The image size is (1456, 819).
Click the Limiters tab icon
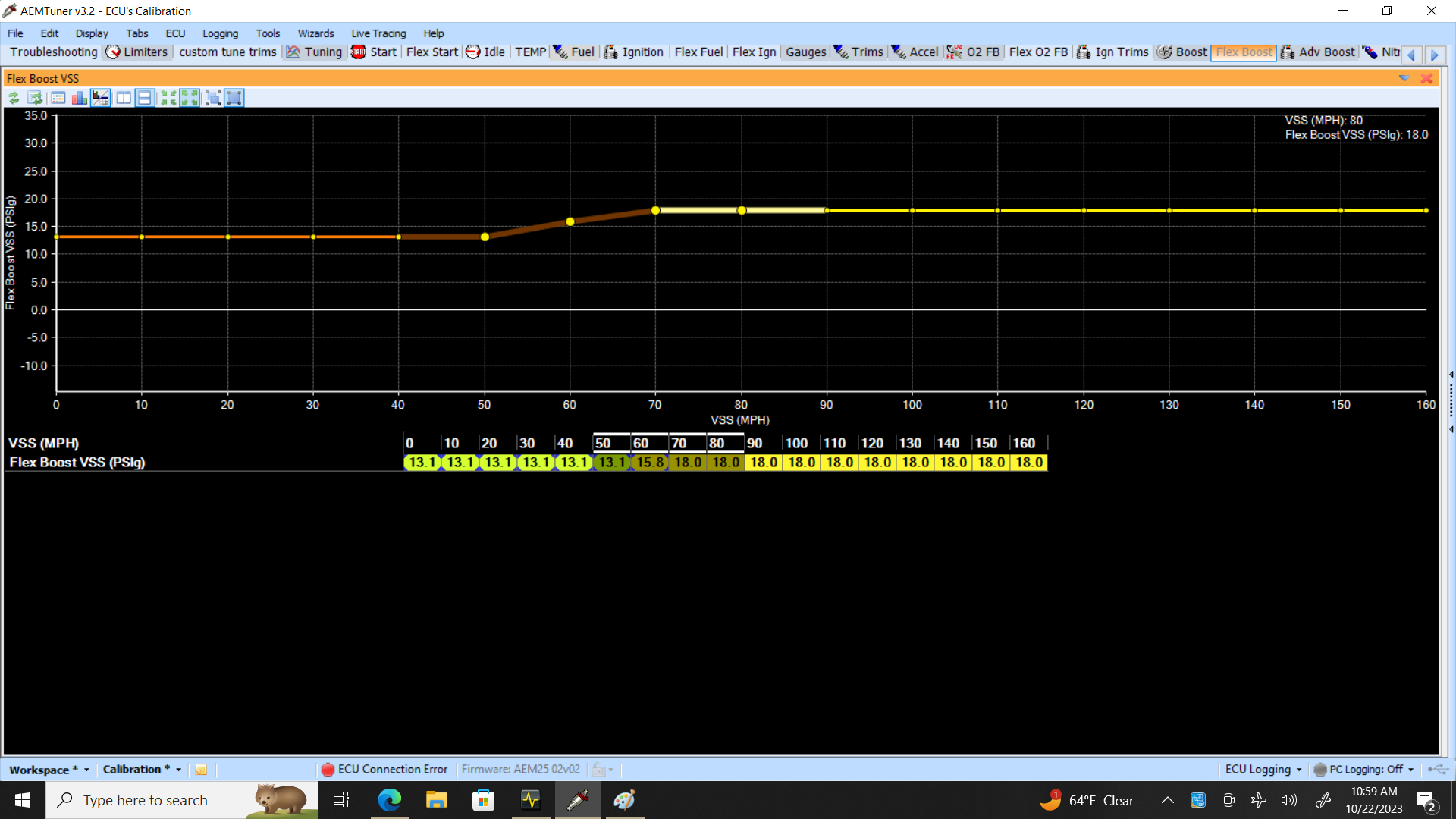pos(113,52)
